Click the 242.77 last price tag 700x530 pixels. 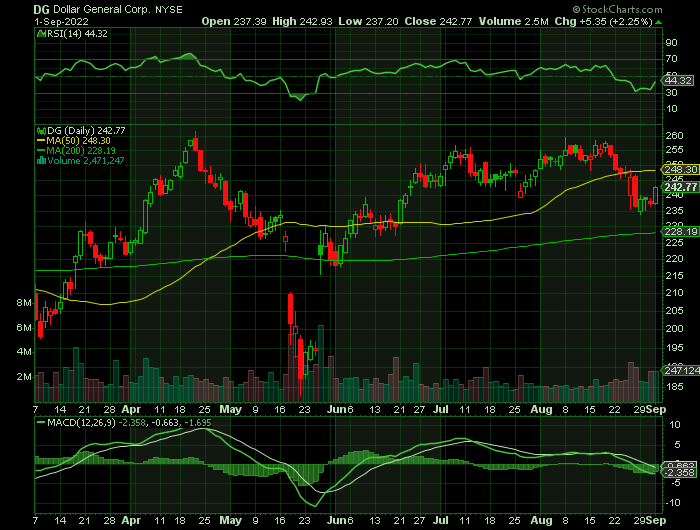point(680,187)
